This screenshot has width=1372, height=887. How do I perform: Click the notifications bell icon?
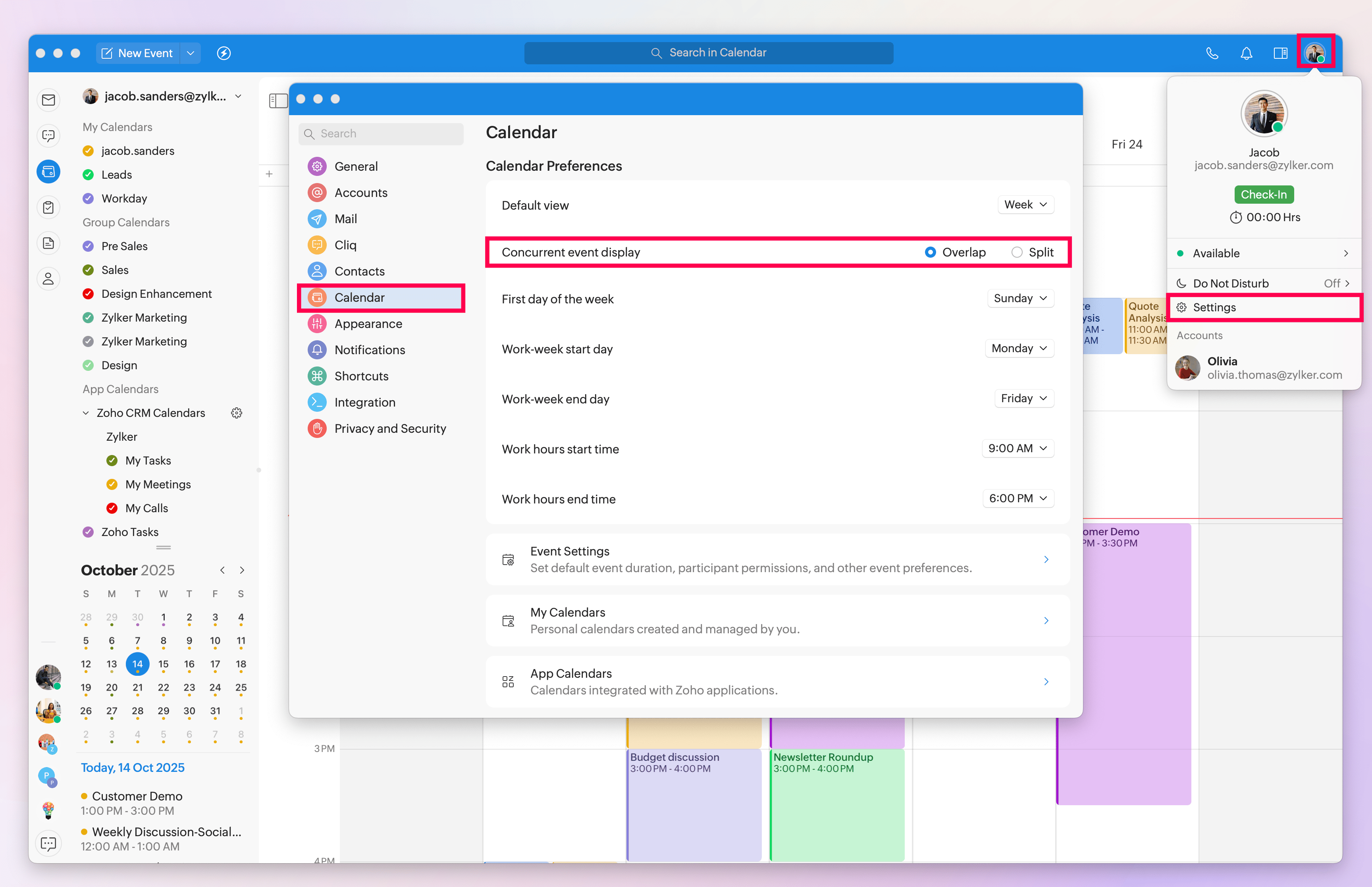pos(1246,53)
